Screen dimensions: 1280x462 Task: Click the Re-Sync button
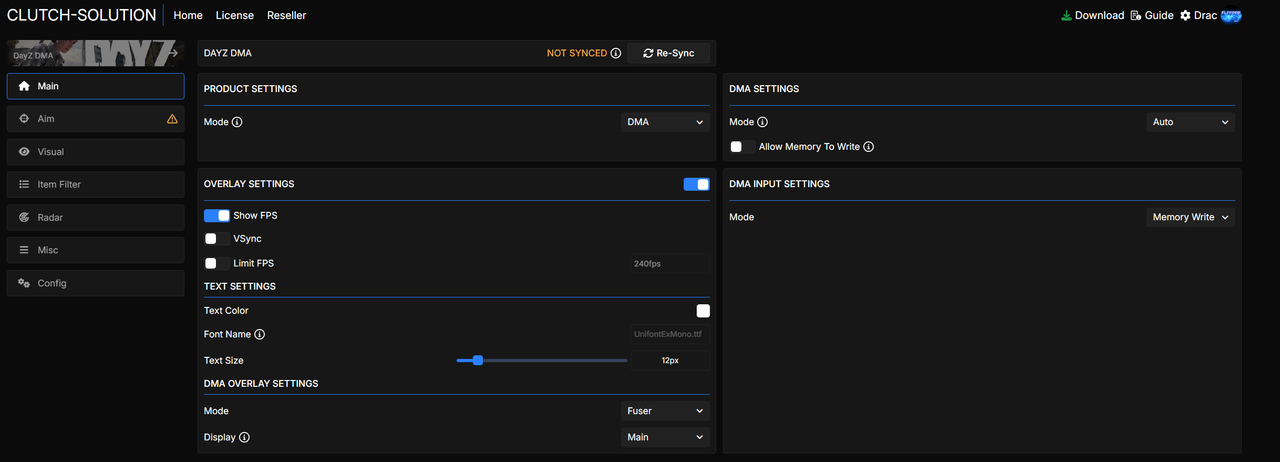(669, 53)
